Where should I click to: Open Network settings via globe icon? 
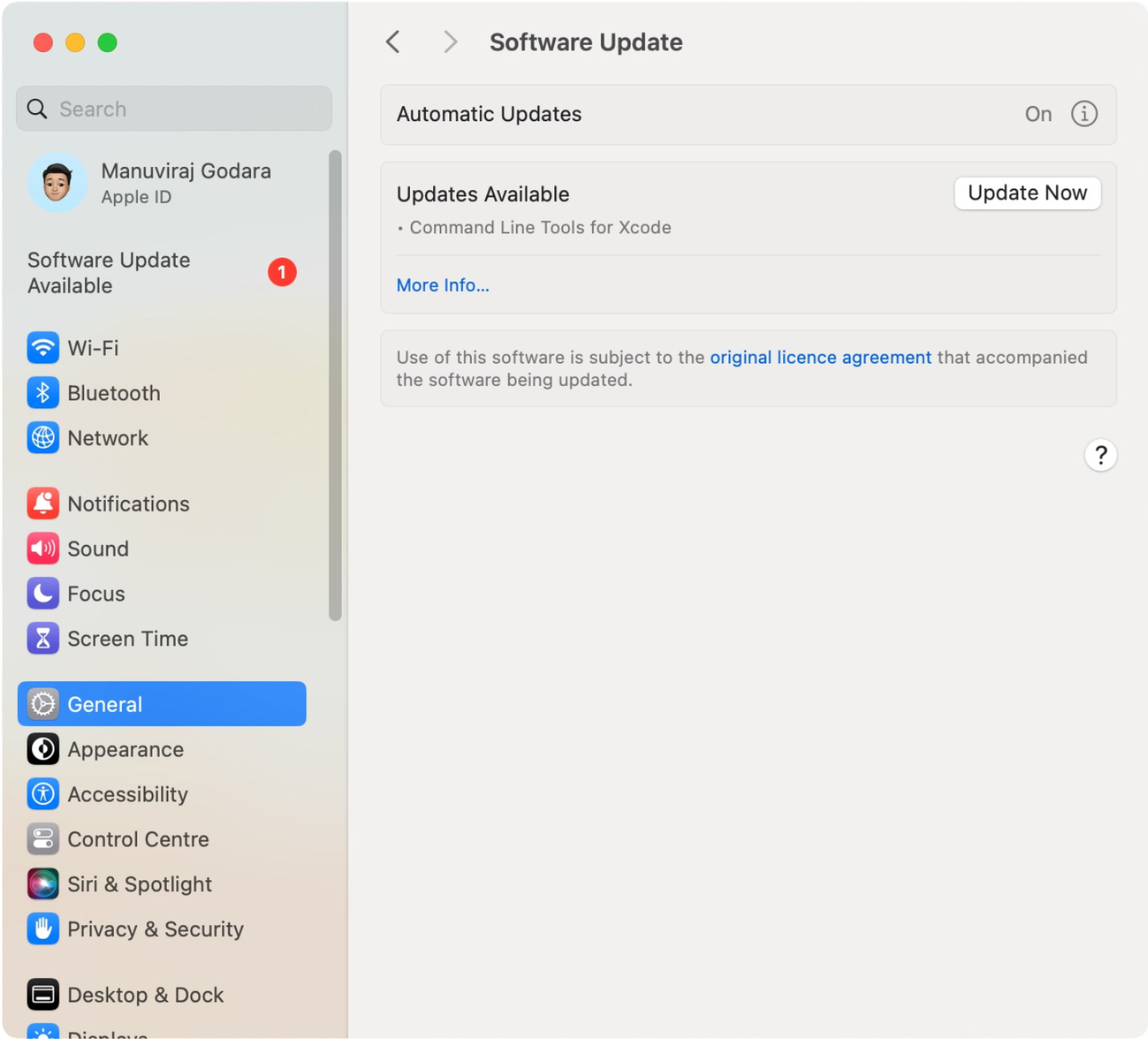point(43,438)
